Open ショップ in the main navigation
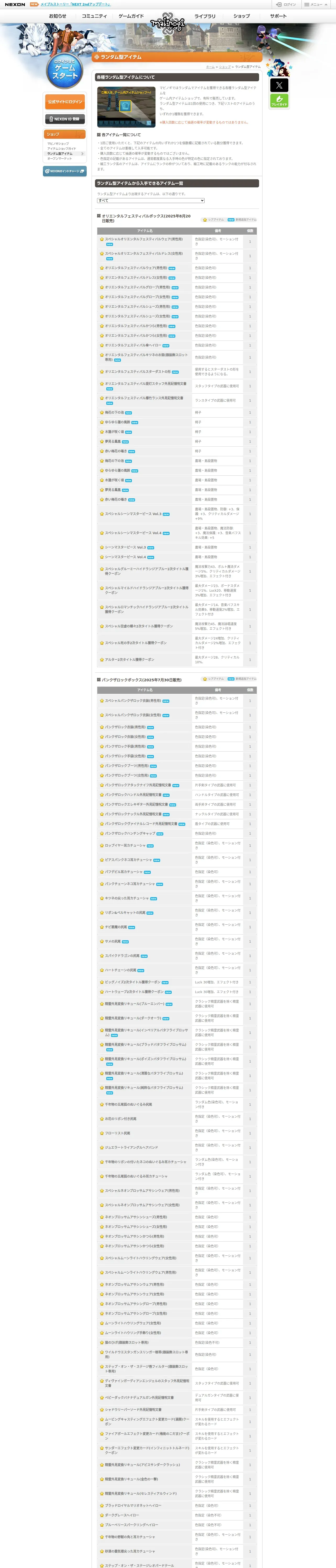336x1568 pixels. pyautogui.click(x=242, y=16)
